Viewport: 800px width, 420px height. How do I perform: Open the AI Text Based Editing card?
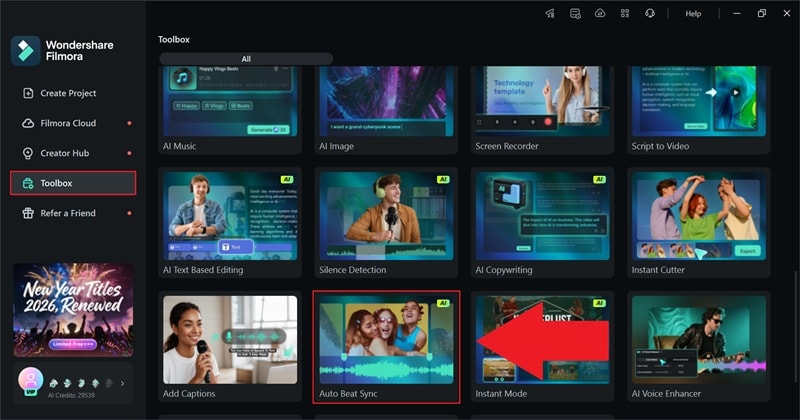230,223
